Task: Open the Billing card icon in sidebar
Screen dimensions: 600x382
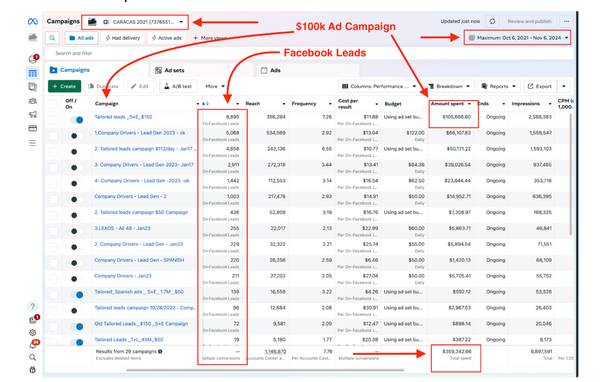Action: (x=33, y=128)
